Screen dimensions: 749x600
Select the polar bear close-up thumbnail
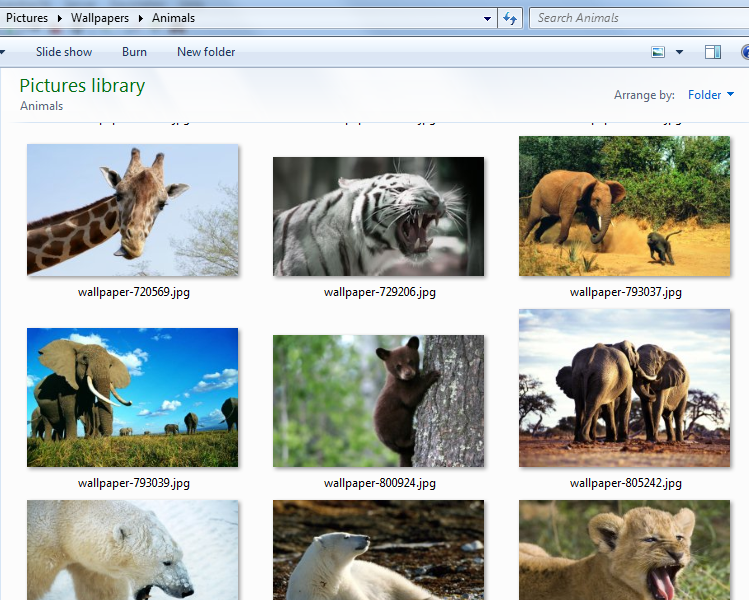coord(132,550)
